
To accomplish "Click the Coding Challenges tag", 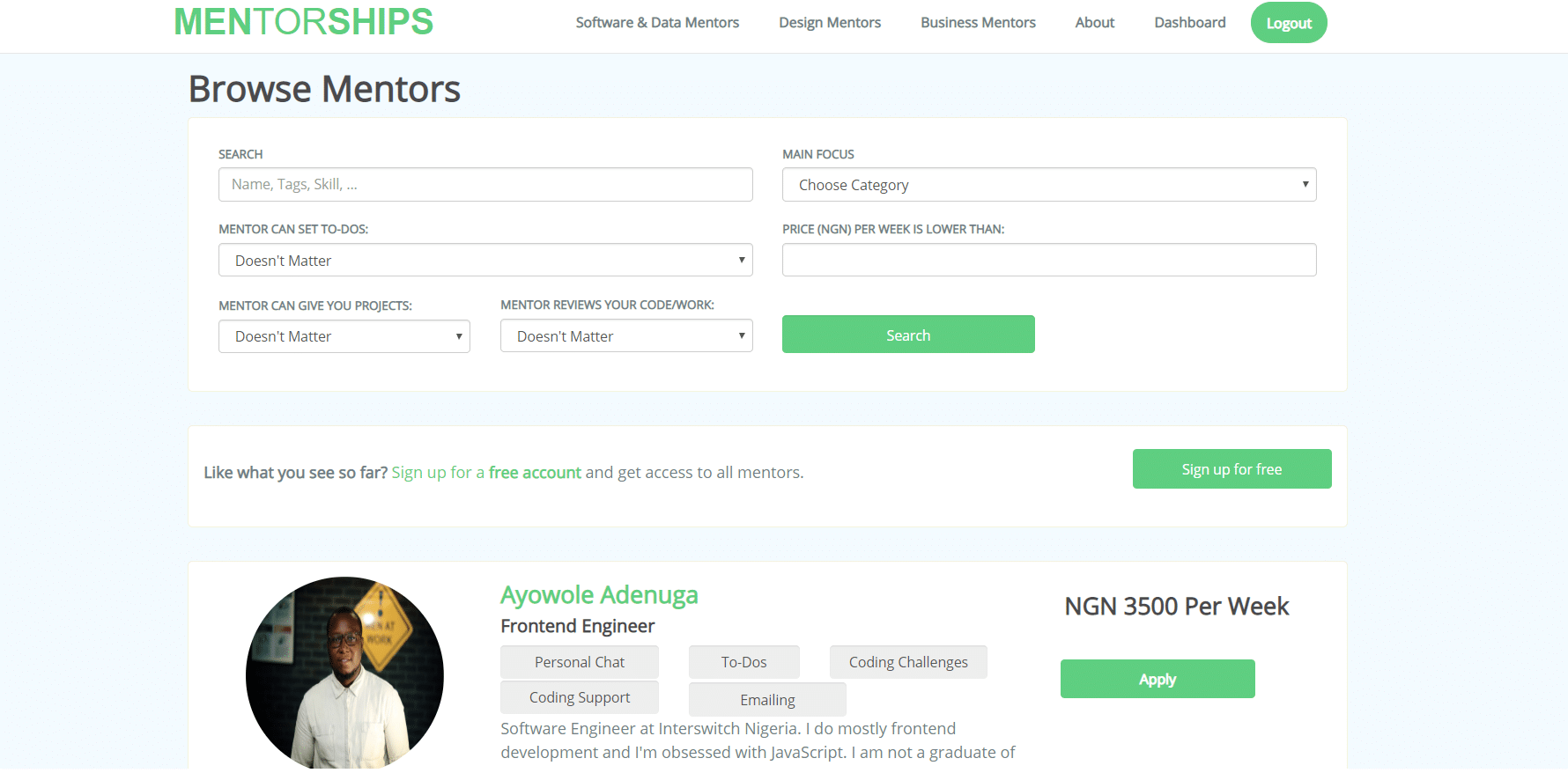I will click(x=908, y=662).
